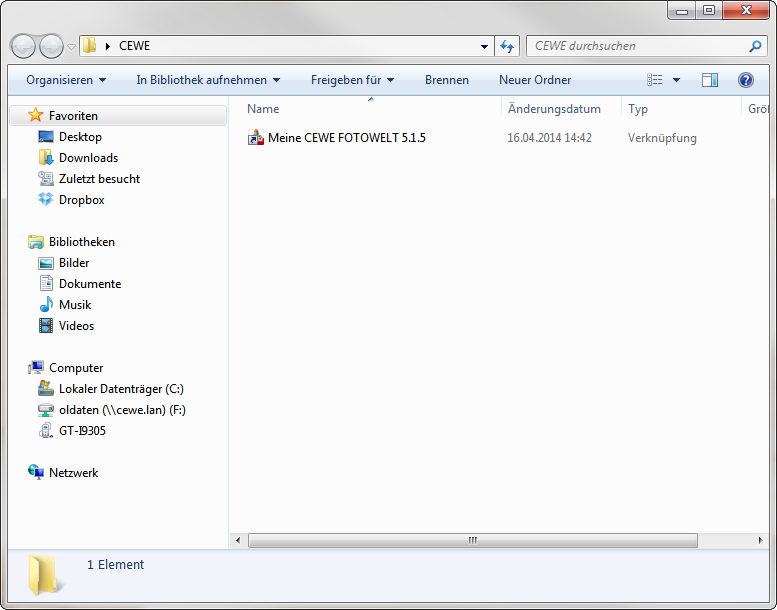This screenshot has width=777, height=610.
Task: Select the Zuletzt besucht label
Action: click(x=99, y=178)
